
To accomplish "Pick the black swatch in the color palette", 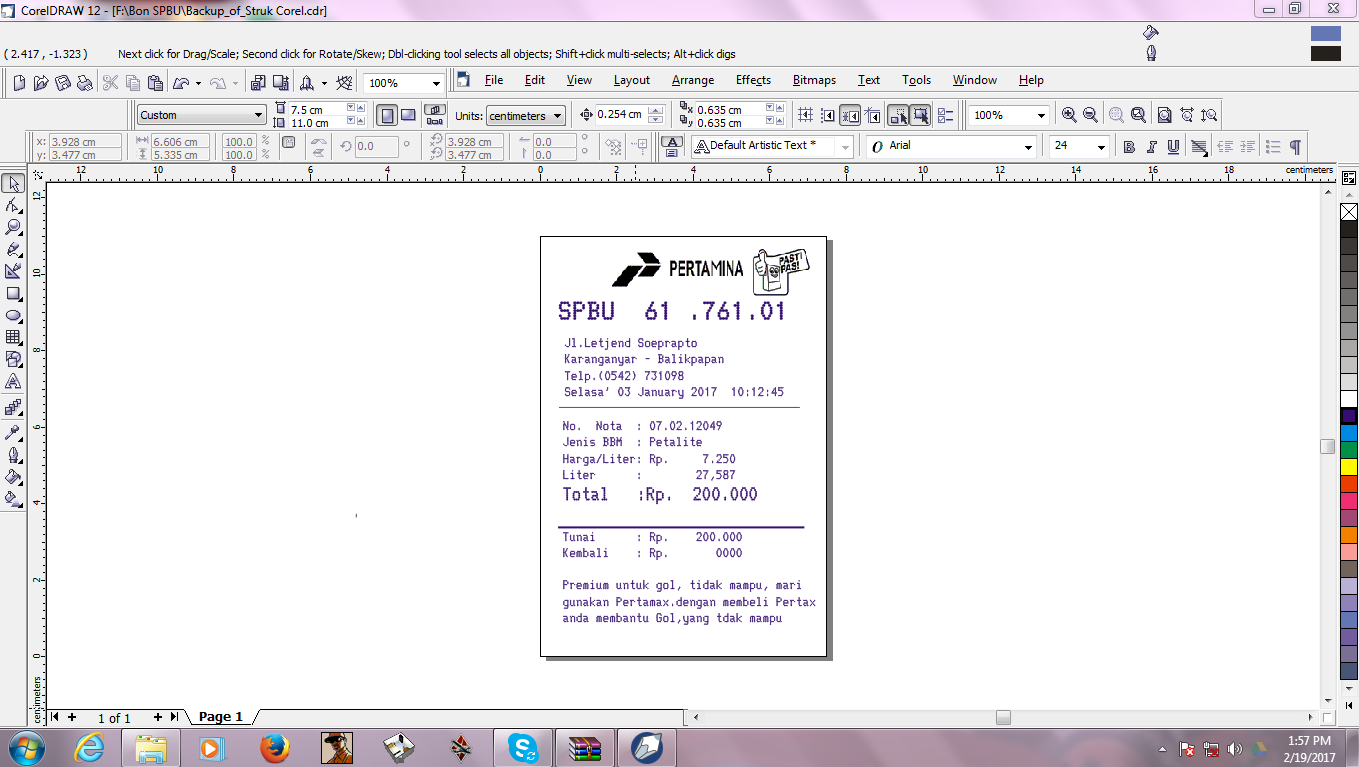I will point(1348,229).
